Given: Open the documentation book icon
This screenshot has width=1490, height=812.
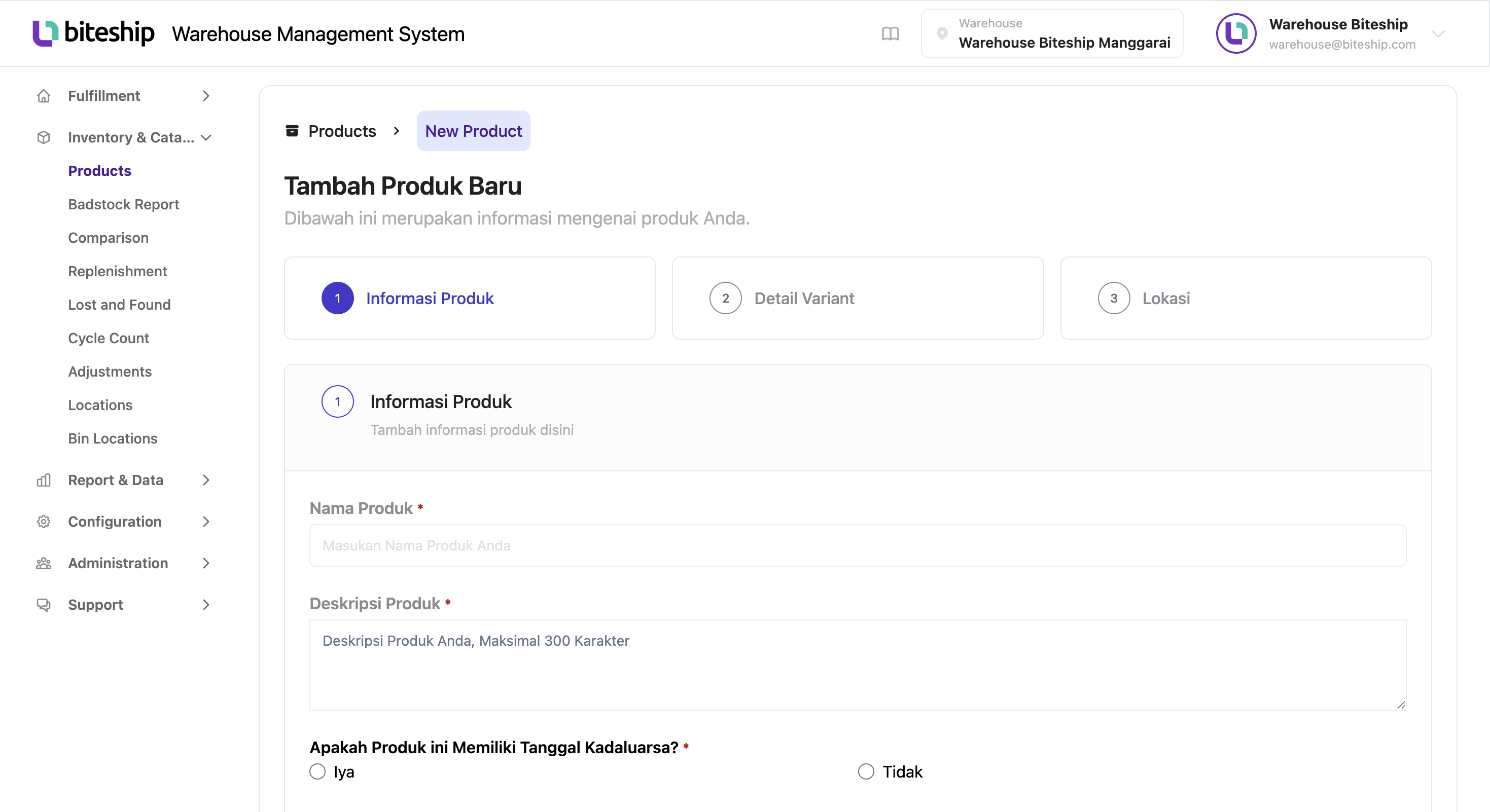Looking at the screenshot, I should tap(890, 33).
